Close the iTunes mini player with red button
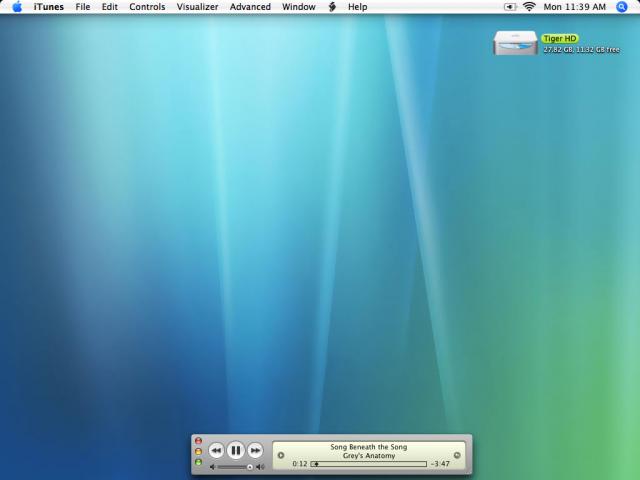Viewport: 640px width, 480px height. [x=198, y=441]
